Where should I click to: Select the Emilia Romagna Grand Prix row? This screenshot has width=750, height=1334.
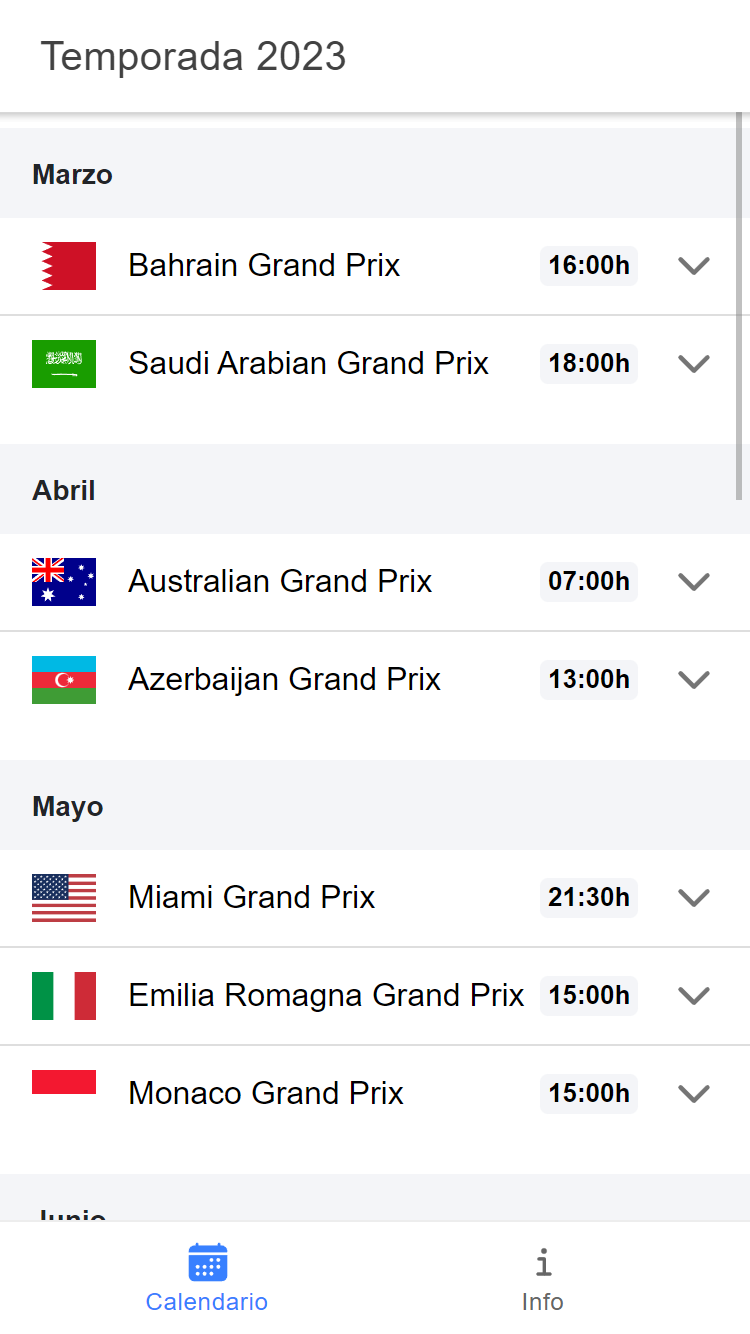click(375, 996)
